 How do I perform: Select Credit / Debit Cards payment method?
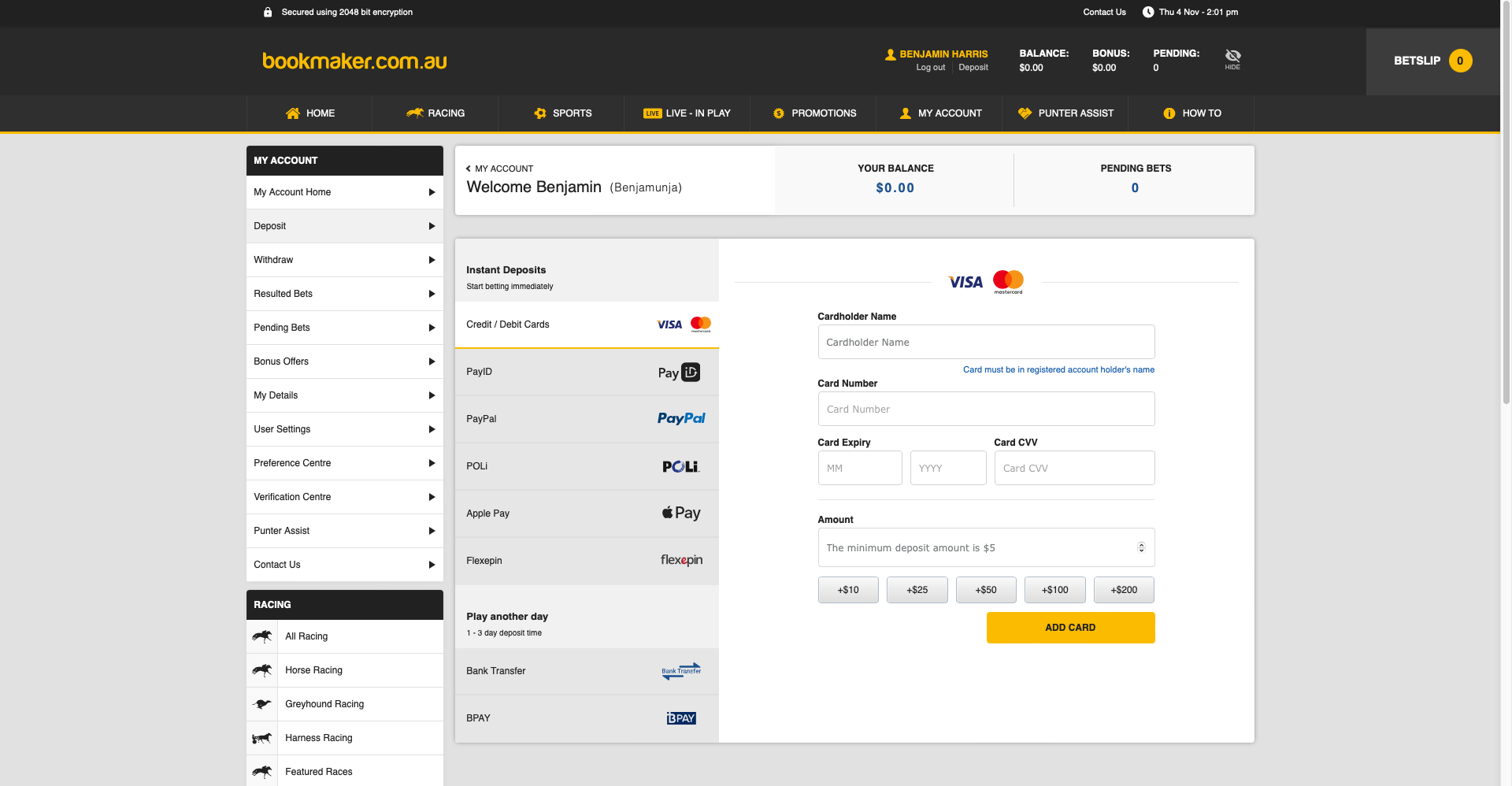tap(587, 324)
